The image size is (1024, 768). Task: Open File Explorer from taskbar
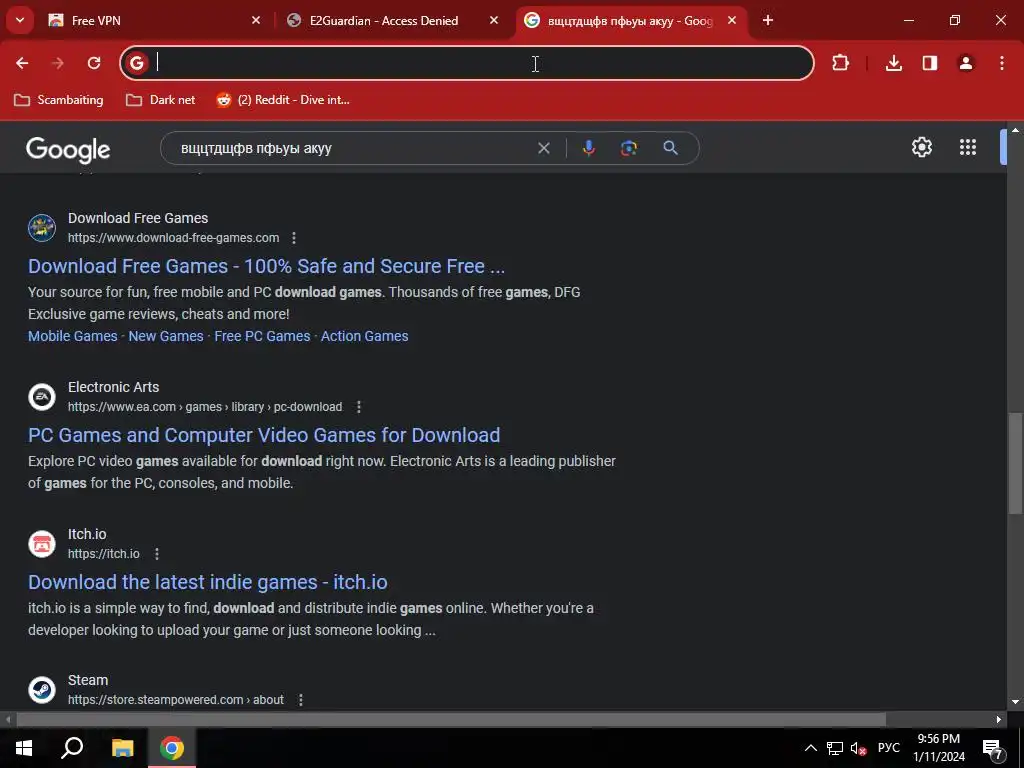(122, 748)
